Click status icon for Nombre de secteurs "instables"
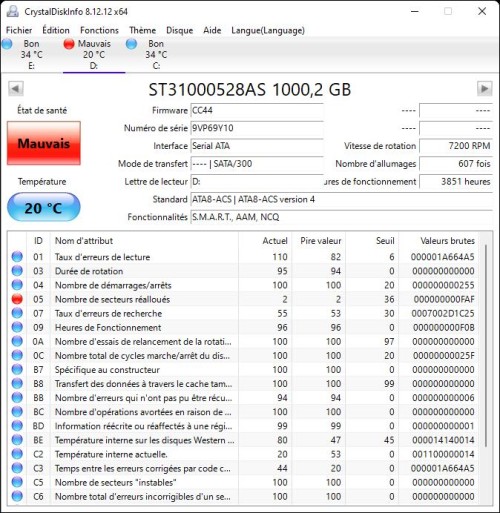The height and width of the screenshot is (513, 500). point(17,482)
